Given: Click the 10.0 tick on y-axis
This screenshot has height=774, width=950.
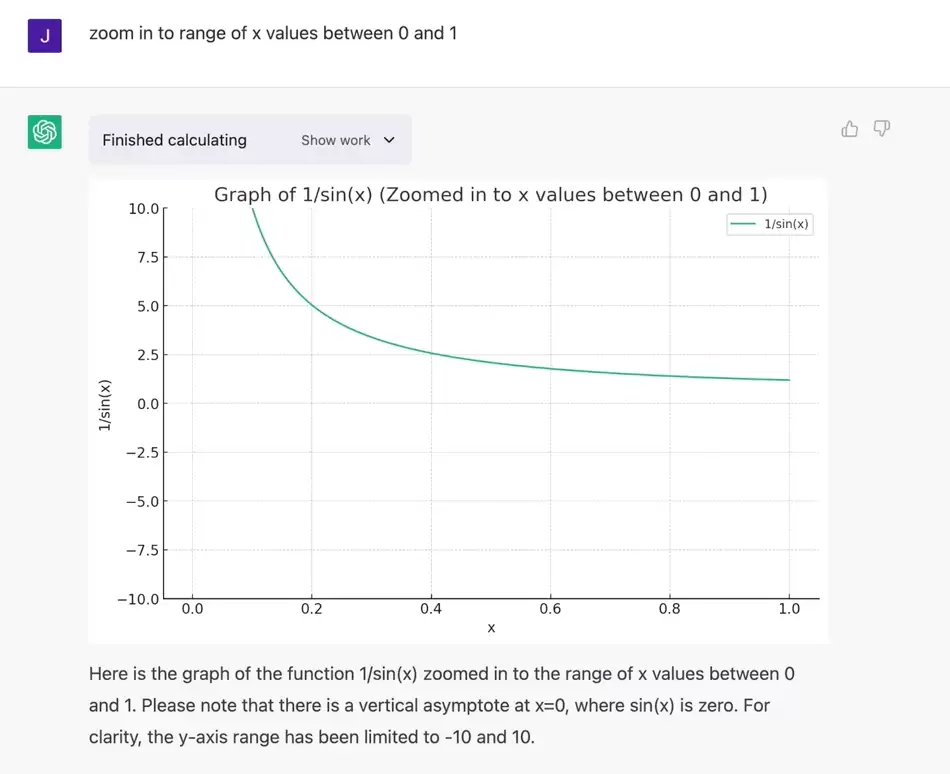Looking at the screenshot, I should coord(144,209).
